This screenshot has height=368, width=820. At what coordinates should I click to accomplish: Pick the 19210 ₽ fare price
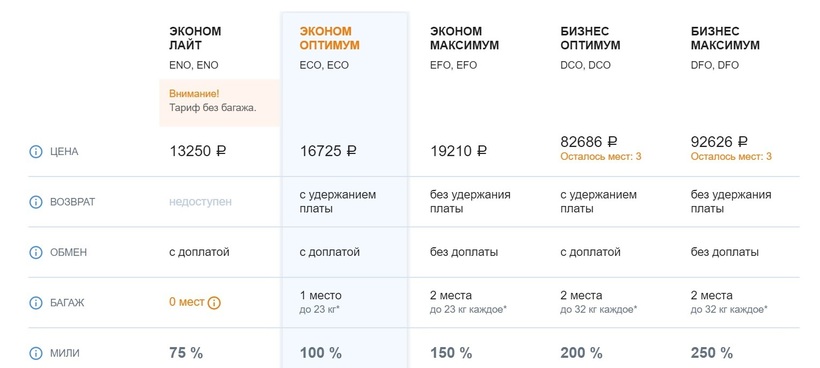(459, 152)
